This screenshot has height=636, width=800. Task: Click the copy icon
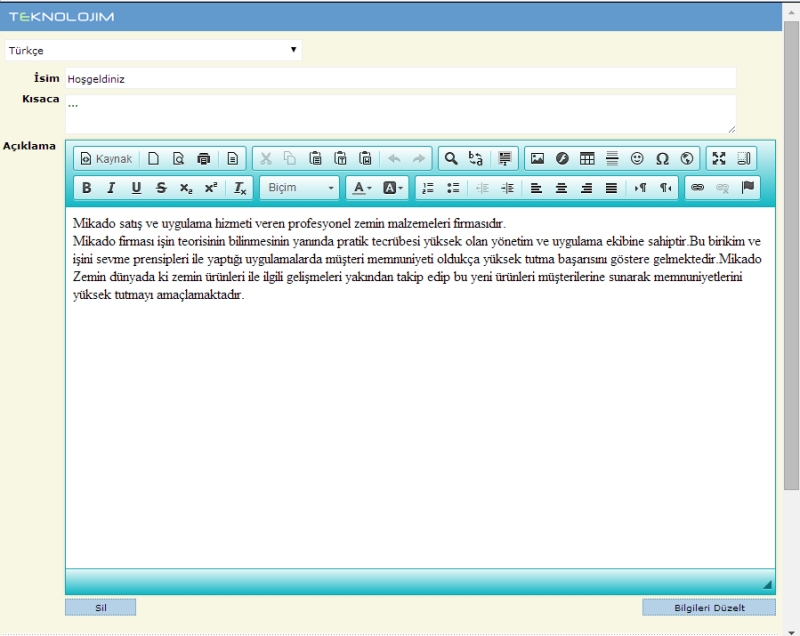coord(290,159)
